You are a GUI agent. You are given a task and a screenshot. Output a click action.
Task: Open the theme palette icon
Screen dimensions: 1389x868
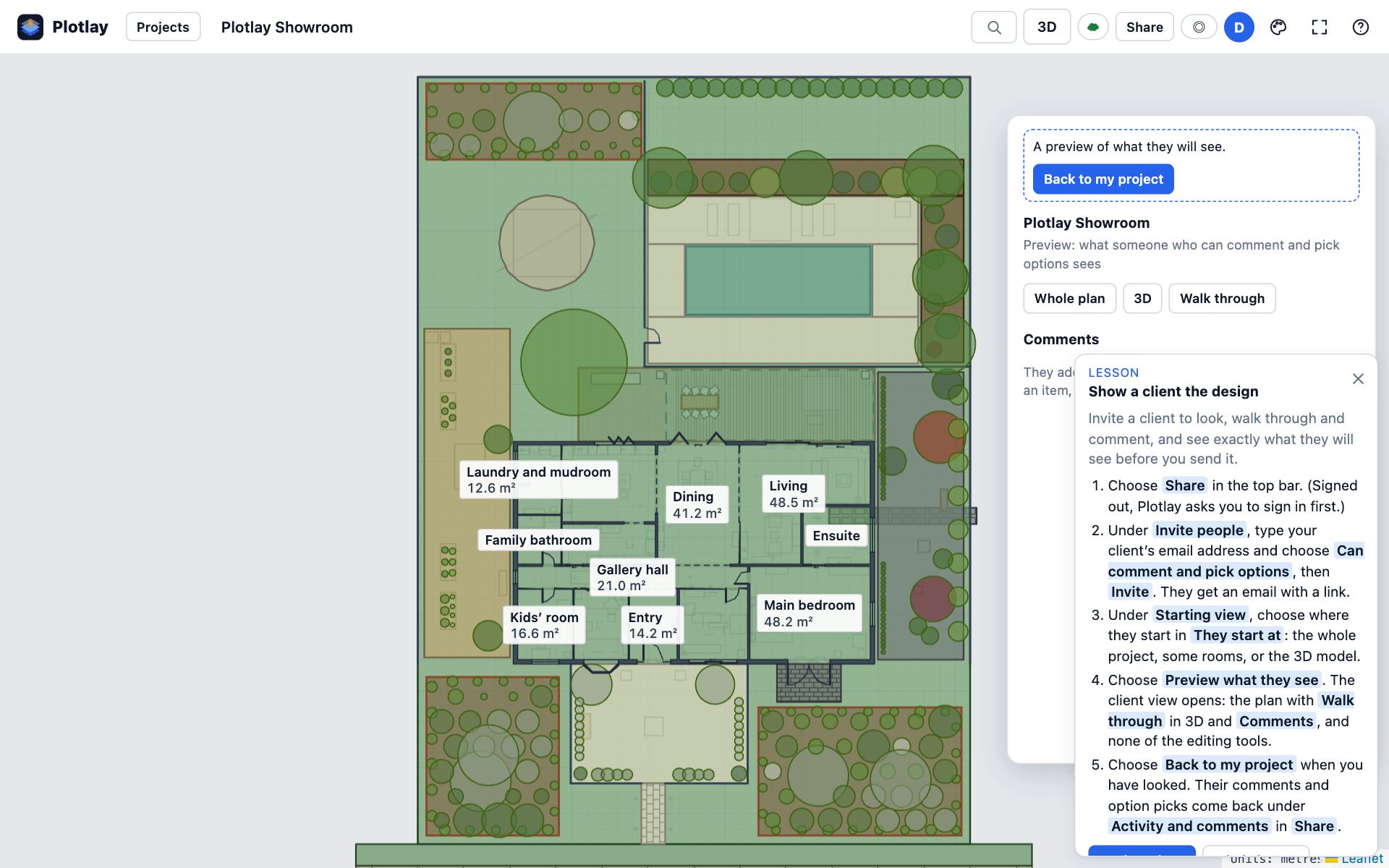[1278, 27]
